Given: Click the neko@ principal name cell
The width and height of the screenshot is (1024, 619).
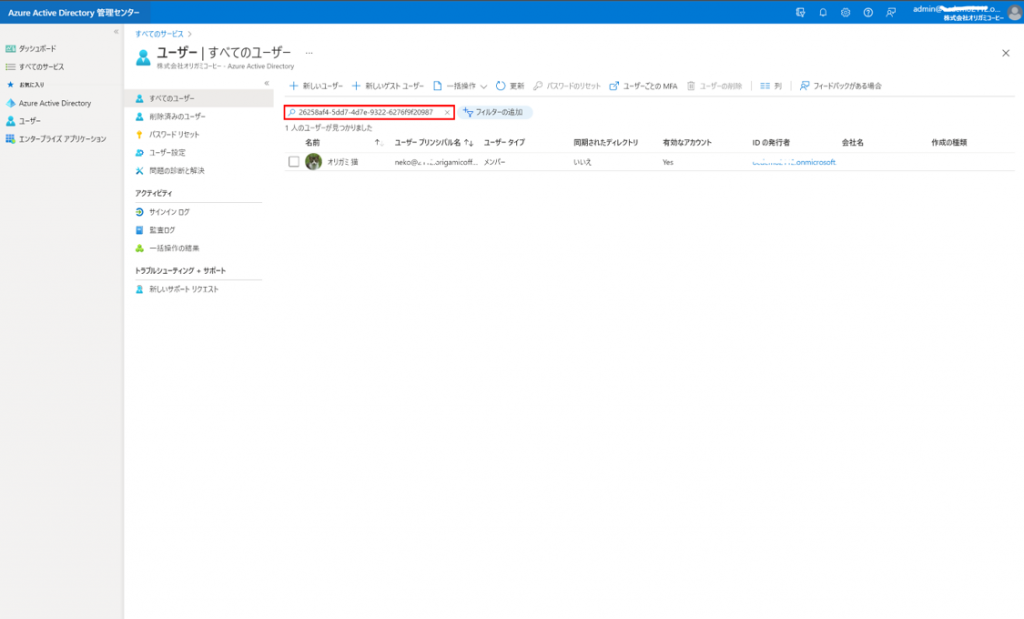Looking at the screenshot, I should click(x=436, y=162).
